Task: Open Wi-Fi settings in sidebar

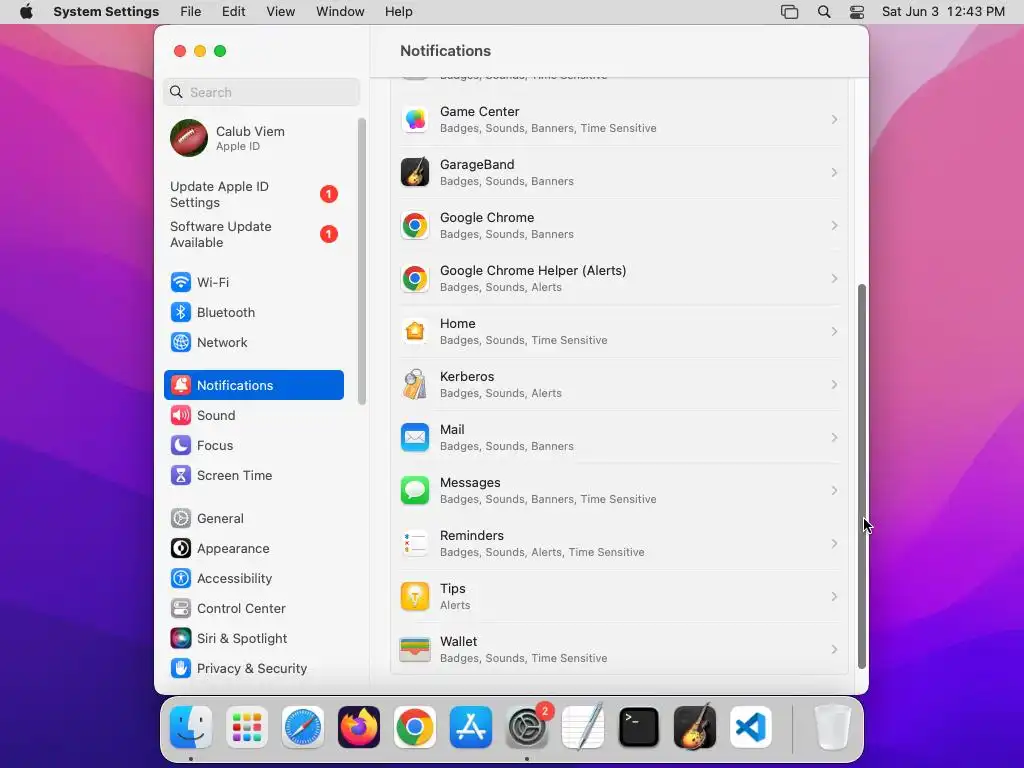Action: click(254, 282)
